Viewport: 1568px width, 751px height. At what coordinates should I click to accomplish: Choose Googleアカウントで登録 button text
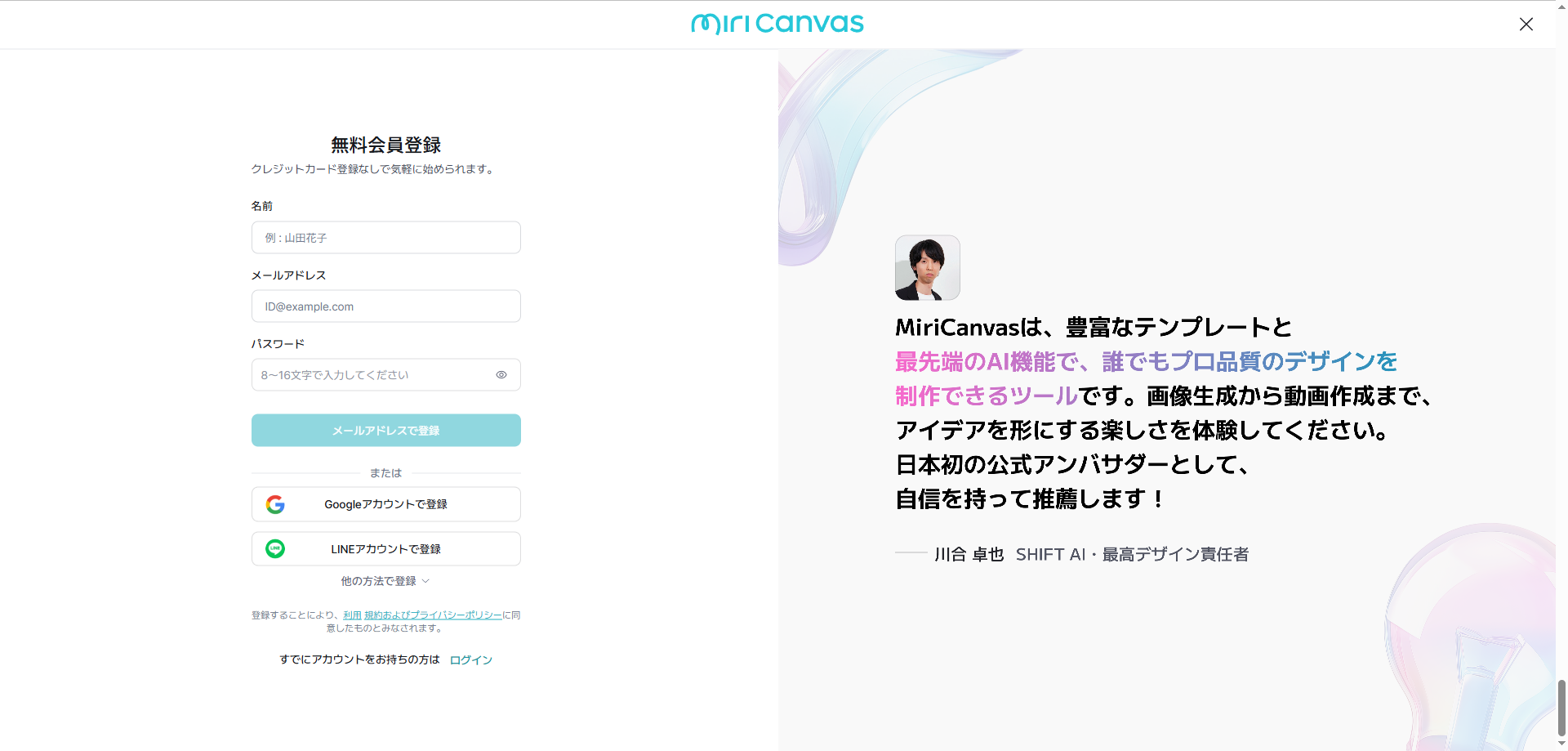(x=385, y=504)
